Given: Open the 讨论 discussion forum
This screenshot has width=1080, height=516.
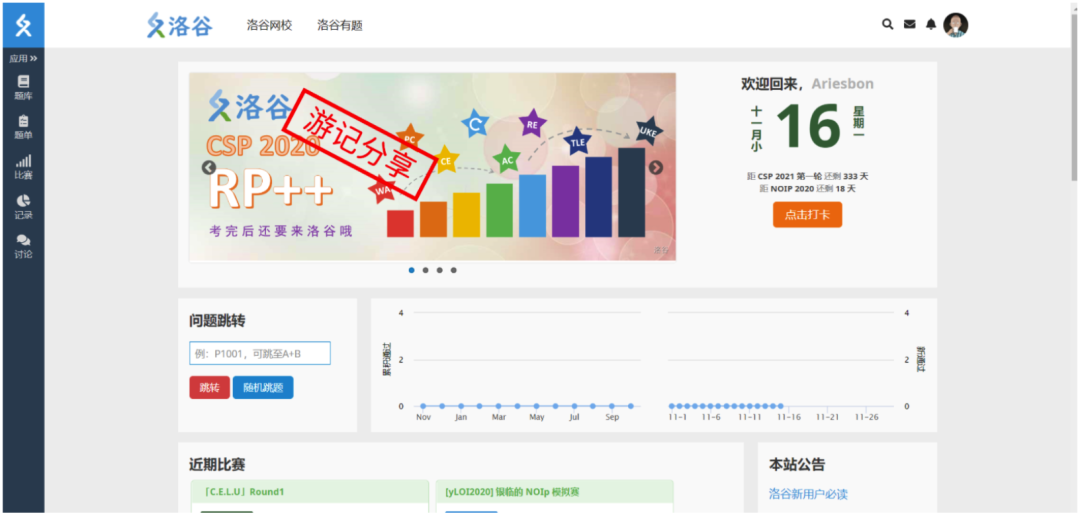Looking at the screenshot, I should pos(23,247).
